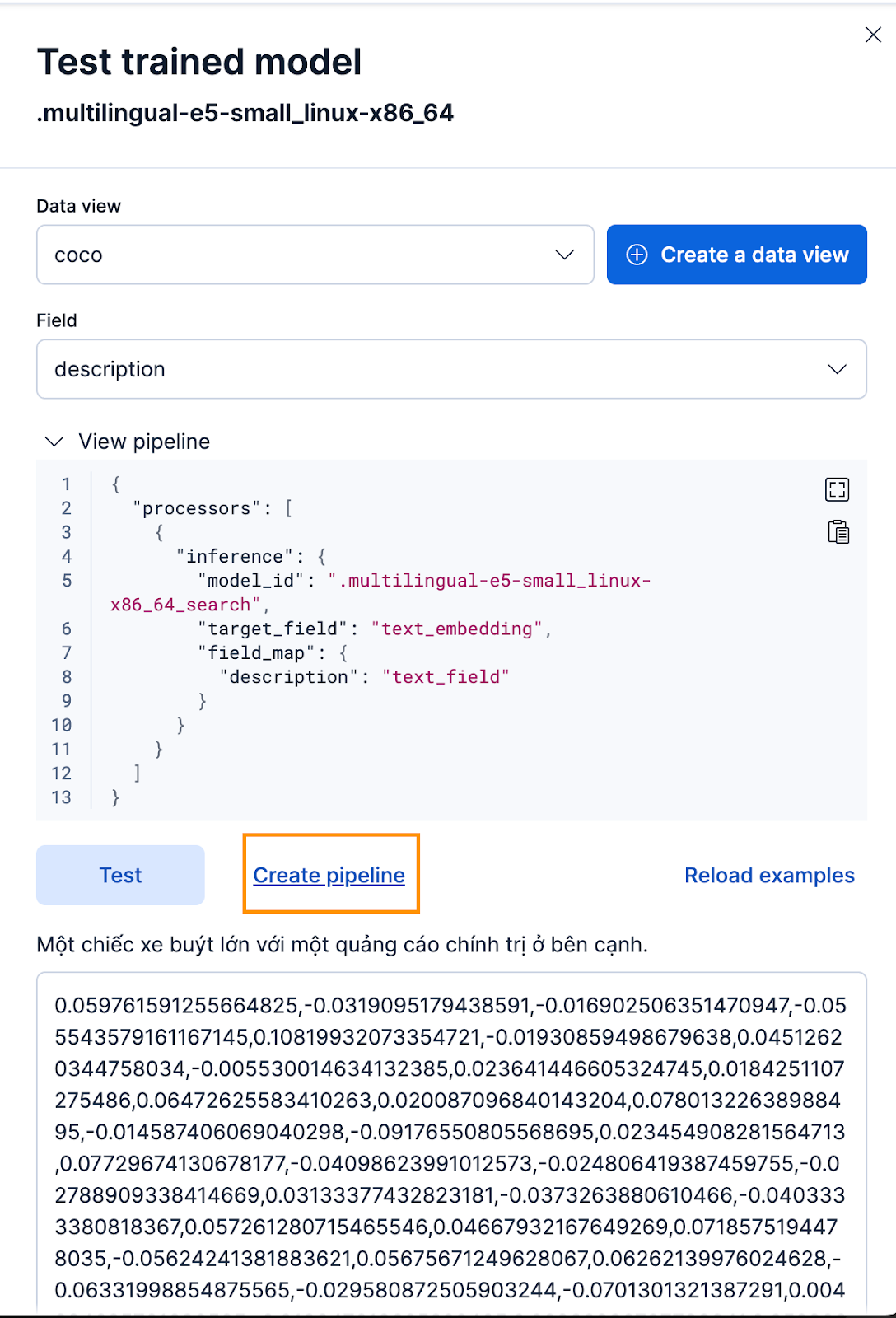This screenshot has height=1318, width=896.
Task: Open the coco Data view dropdown
Action: [x=315, y=255]
